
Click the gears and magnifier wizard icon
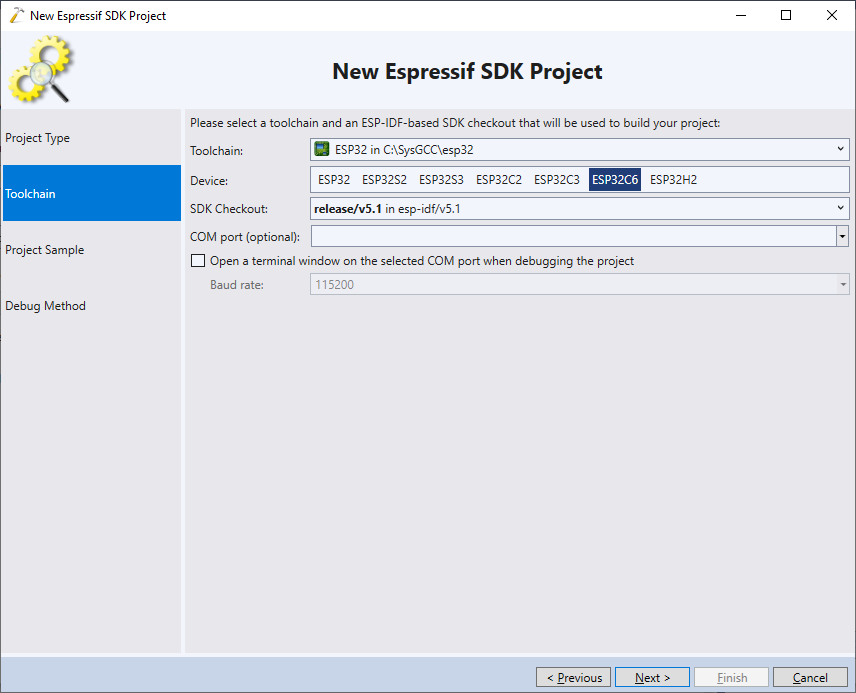39,69
